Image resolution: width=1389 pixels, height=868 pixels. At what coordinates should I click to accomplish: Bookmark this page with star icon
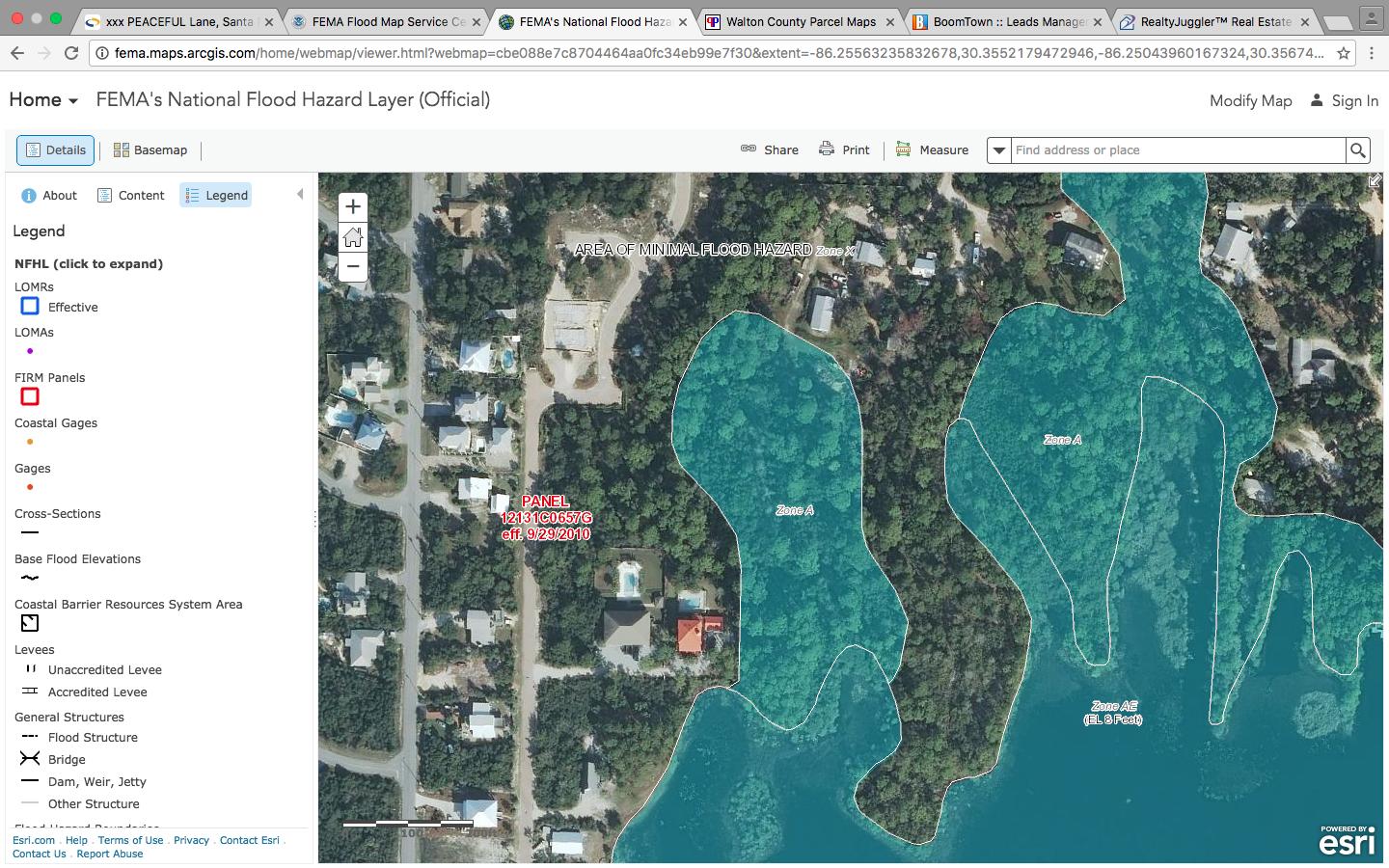coord(1343,54)
